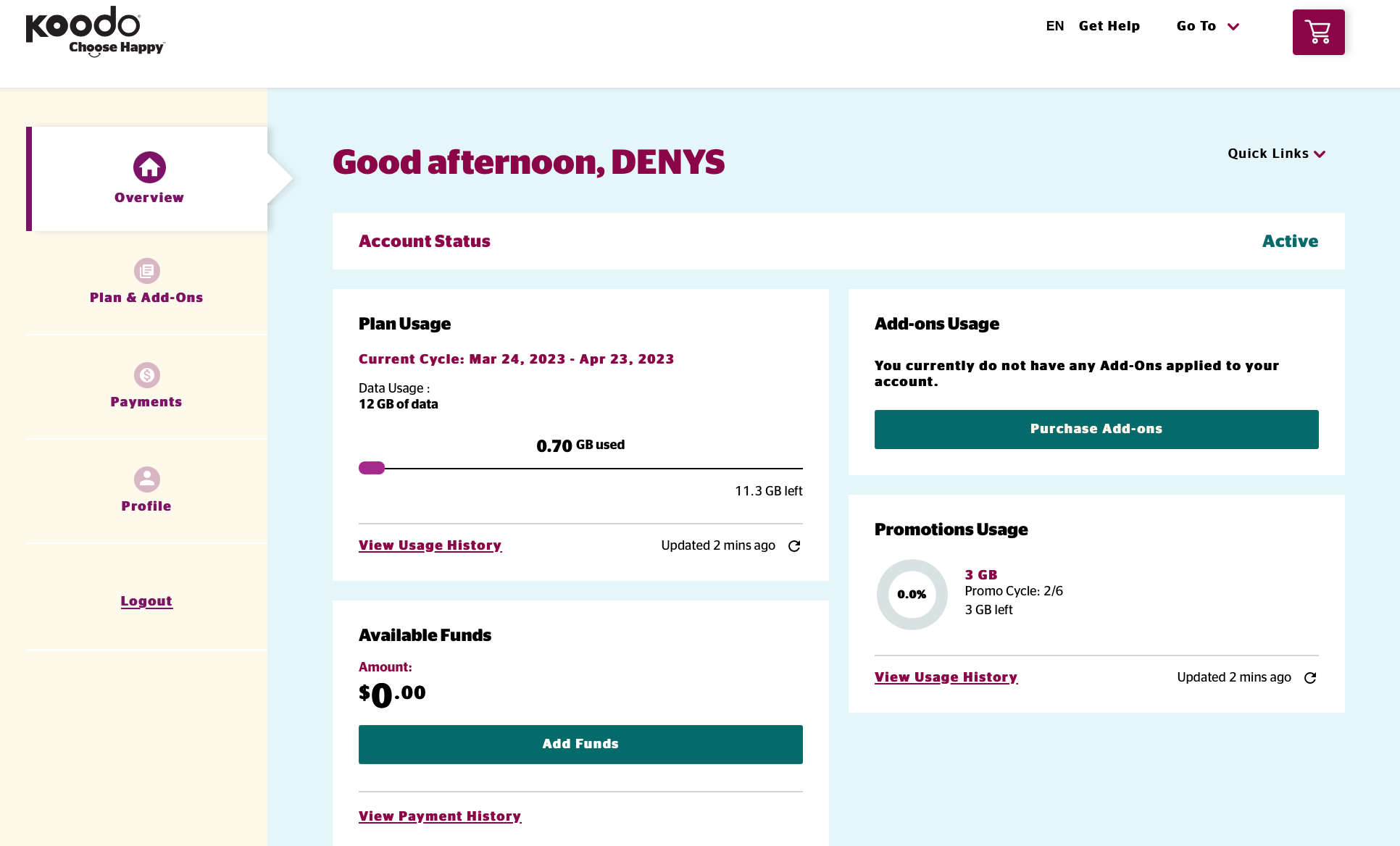
Task: Open the Go To navigation dropdown
Action: 1207,27
